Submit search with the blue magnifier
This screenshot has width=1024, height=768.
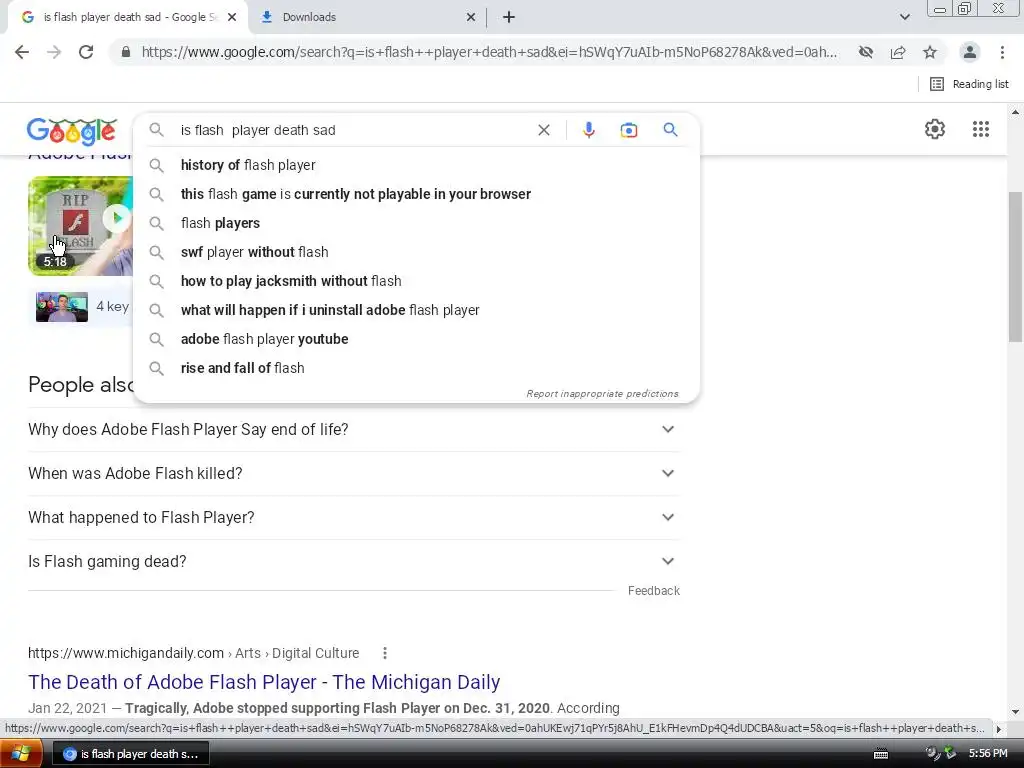[670, 129]
